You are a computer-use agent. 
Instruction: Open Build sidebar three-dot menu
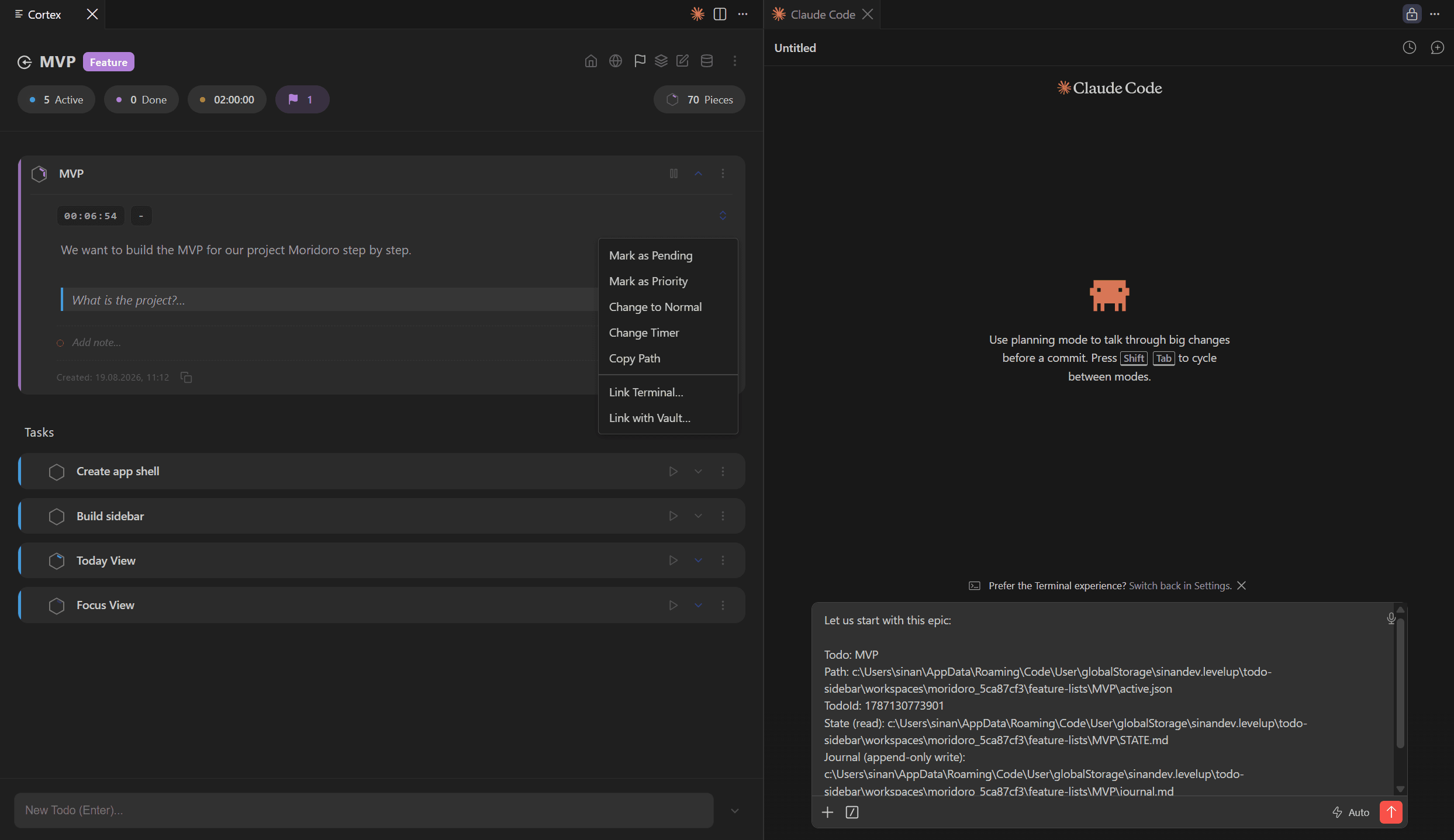point(723,516)
